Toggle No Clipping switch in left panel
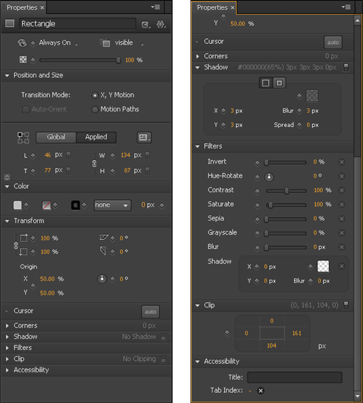 tap(163, 359)
